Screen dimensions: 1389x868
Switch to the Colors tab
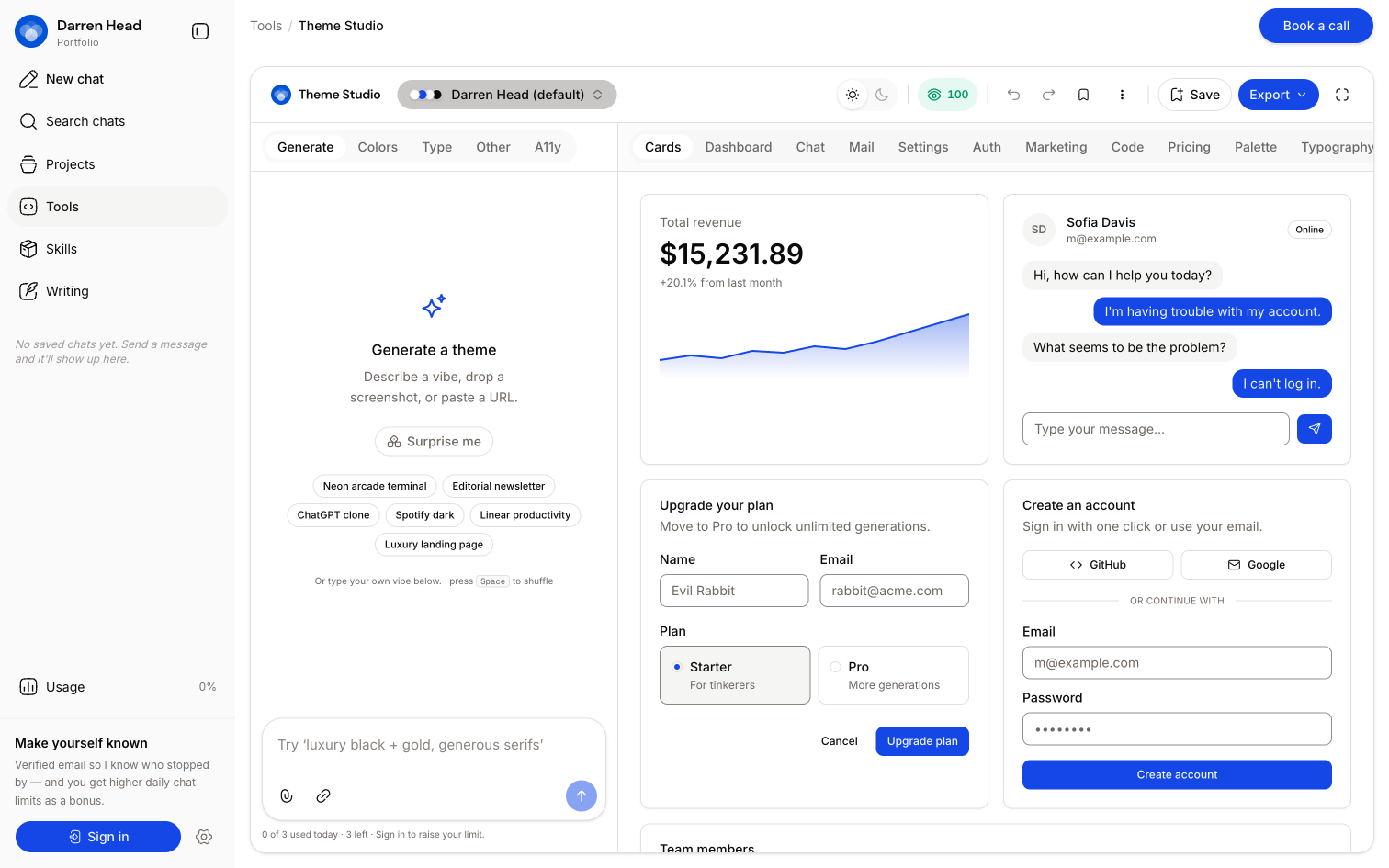(378, 147)
